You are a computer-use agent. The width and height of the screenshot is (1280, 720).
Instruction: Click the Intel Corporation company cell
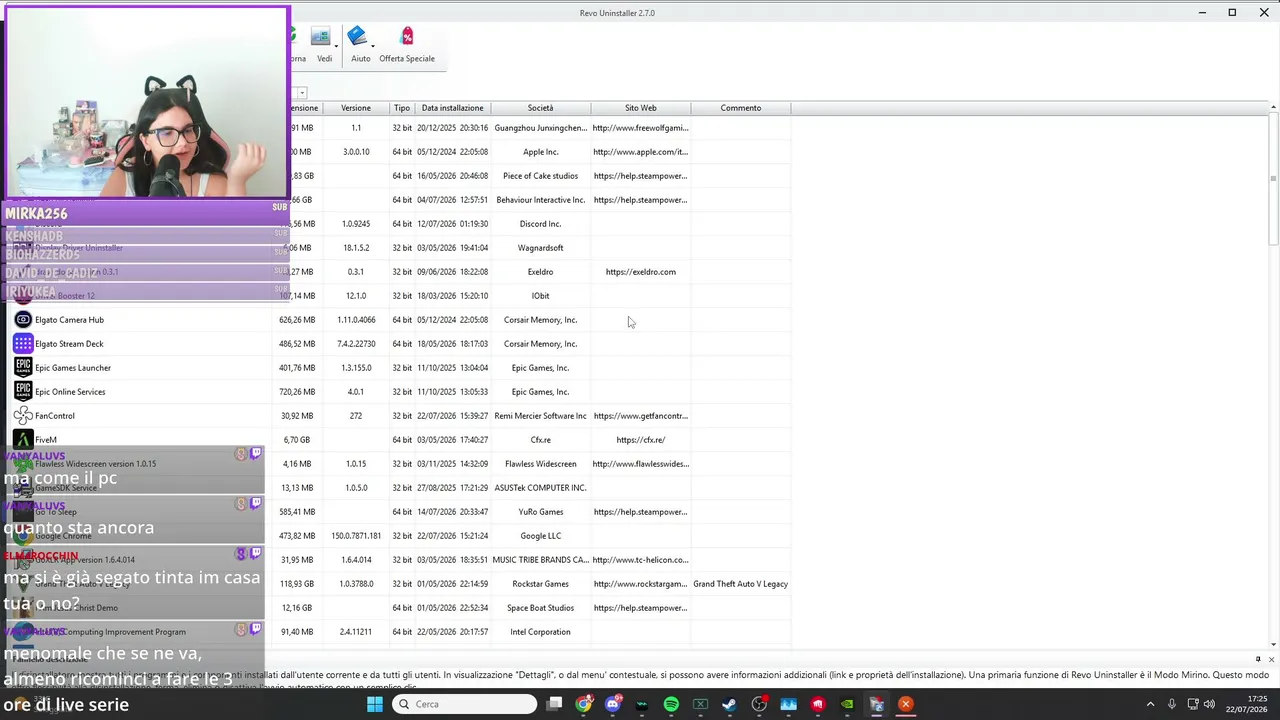541,632
